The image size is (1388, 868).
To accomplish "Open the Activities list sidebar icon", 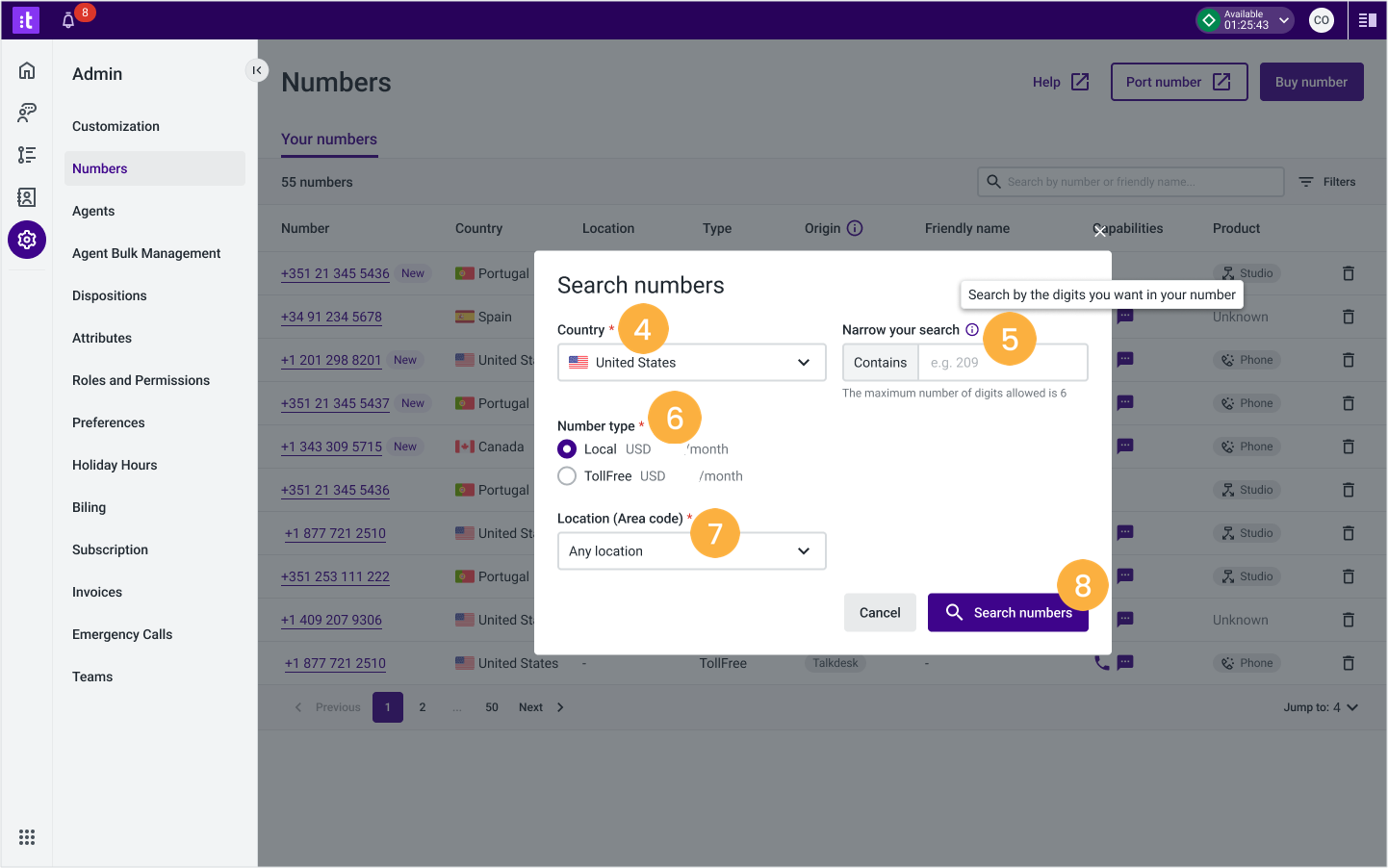I will [x=26, y=154].
